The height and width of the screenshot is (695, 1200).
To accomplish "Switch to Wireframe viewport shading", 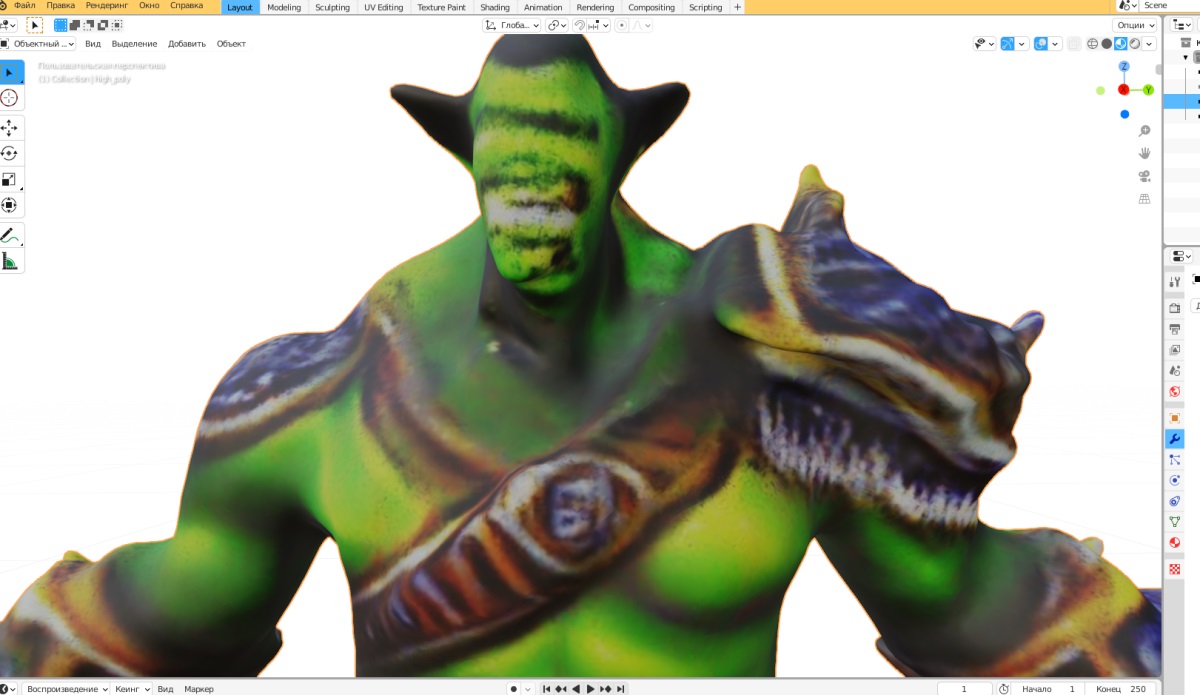I will pyautogui.click(x=1093, y=44).
